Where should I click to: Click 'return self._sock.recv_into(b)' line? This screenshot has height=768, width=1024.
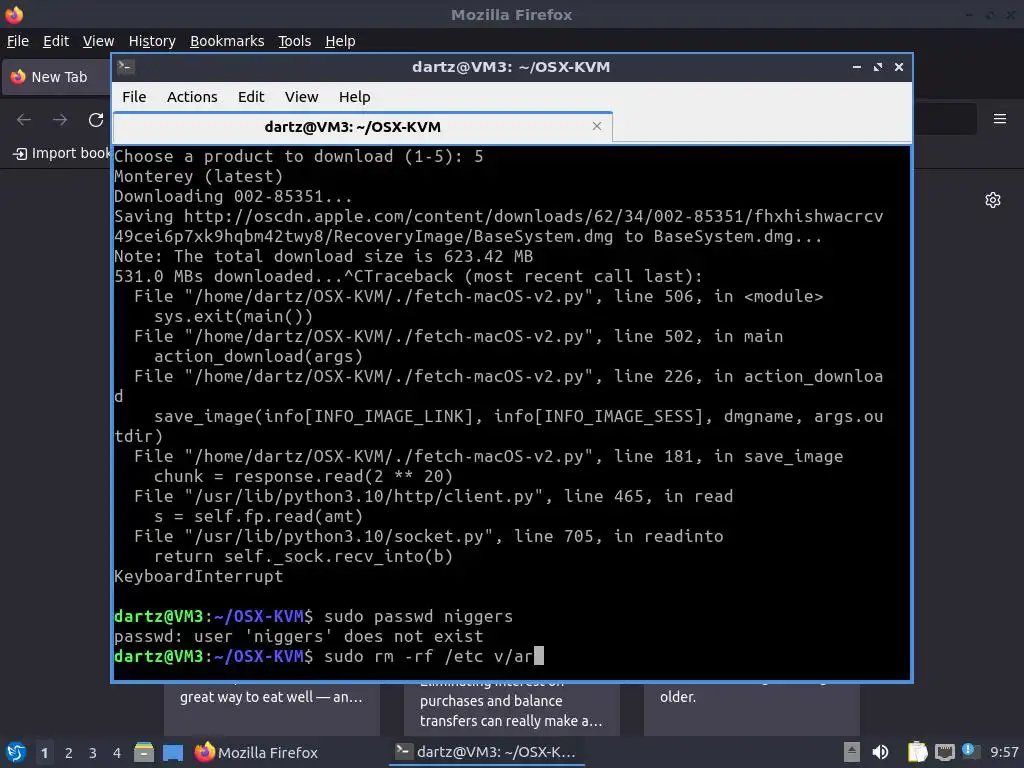click(303, 556)
